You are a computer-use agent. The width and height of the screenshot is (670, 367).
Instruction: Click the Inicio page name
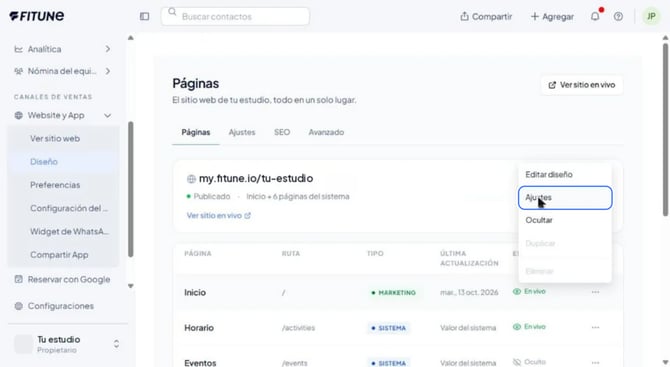[195, 293]
